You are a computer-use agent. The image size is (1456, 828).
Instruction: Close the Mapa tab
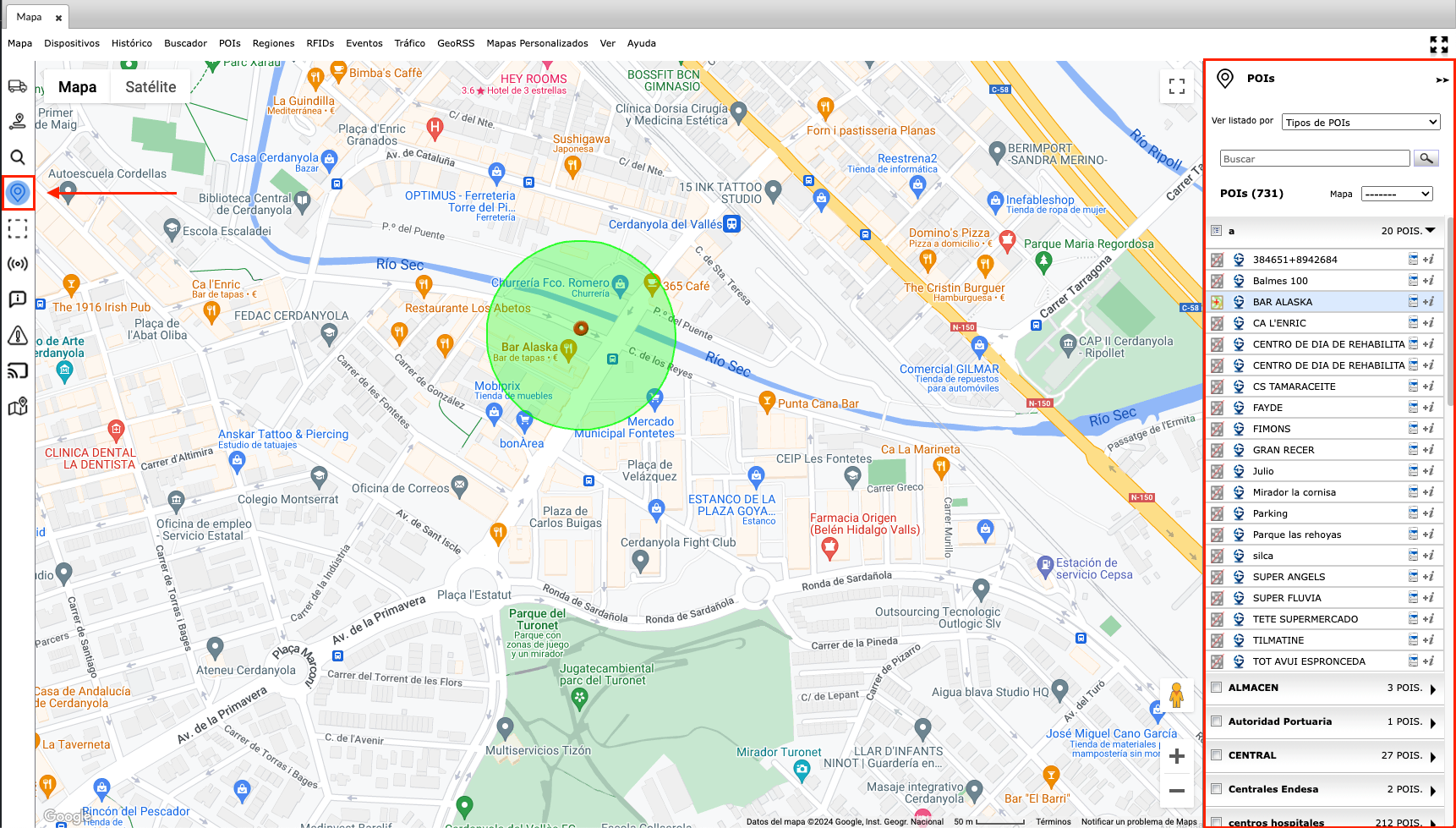[x=58, y=18]
